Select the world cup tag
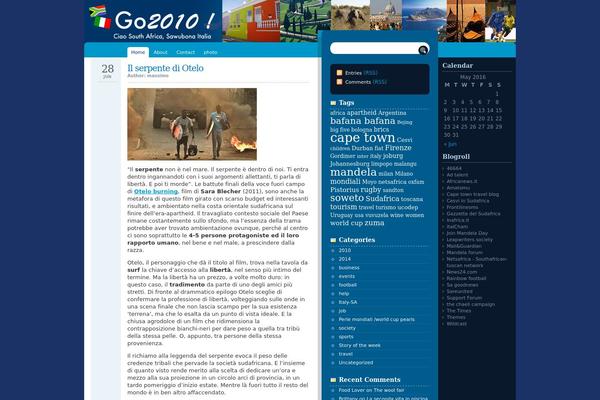Image resolution: width=600 pixels, height=400 pixels. click(346, 223)
